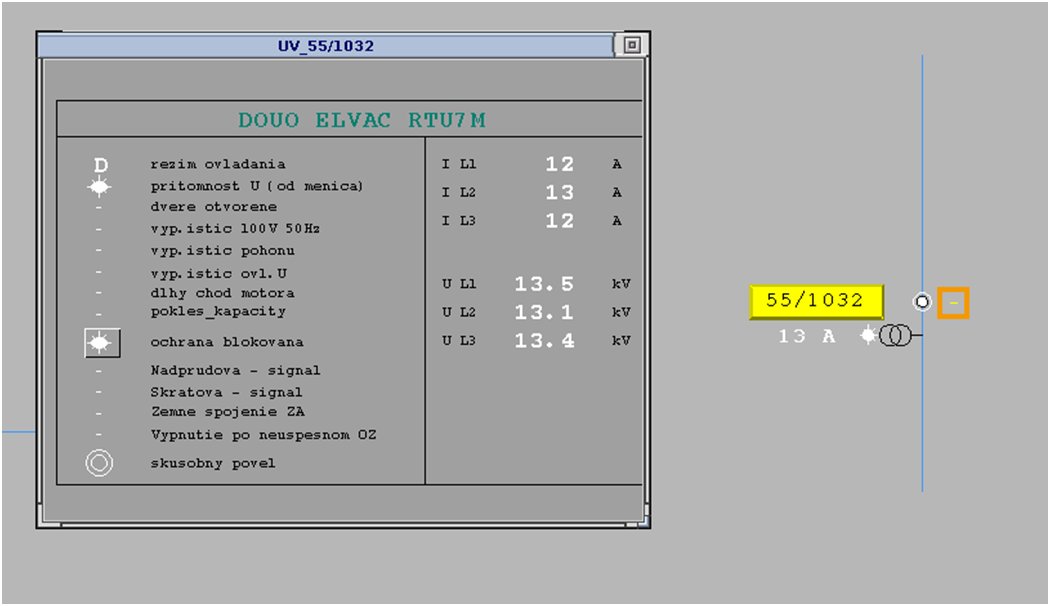
Task: Click the transformer symbol on the line diagram
Action: [x=895, y=337]
